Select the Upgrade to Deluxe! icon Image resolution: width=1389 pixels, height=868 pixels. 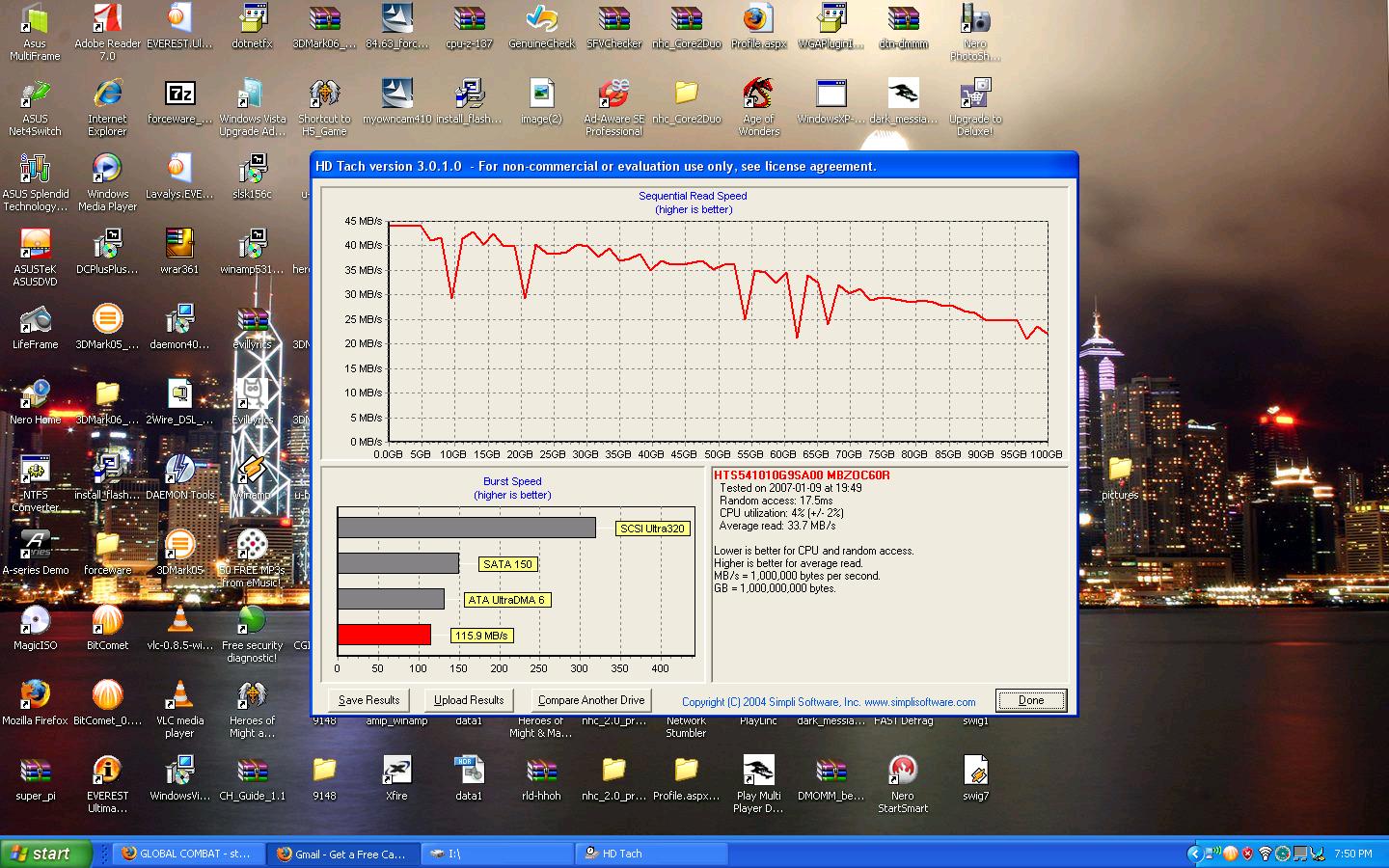pos(975,107)
